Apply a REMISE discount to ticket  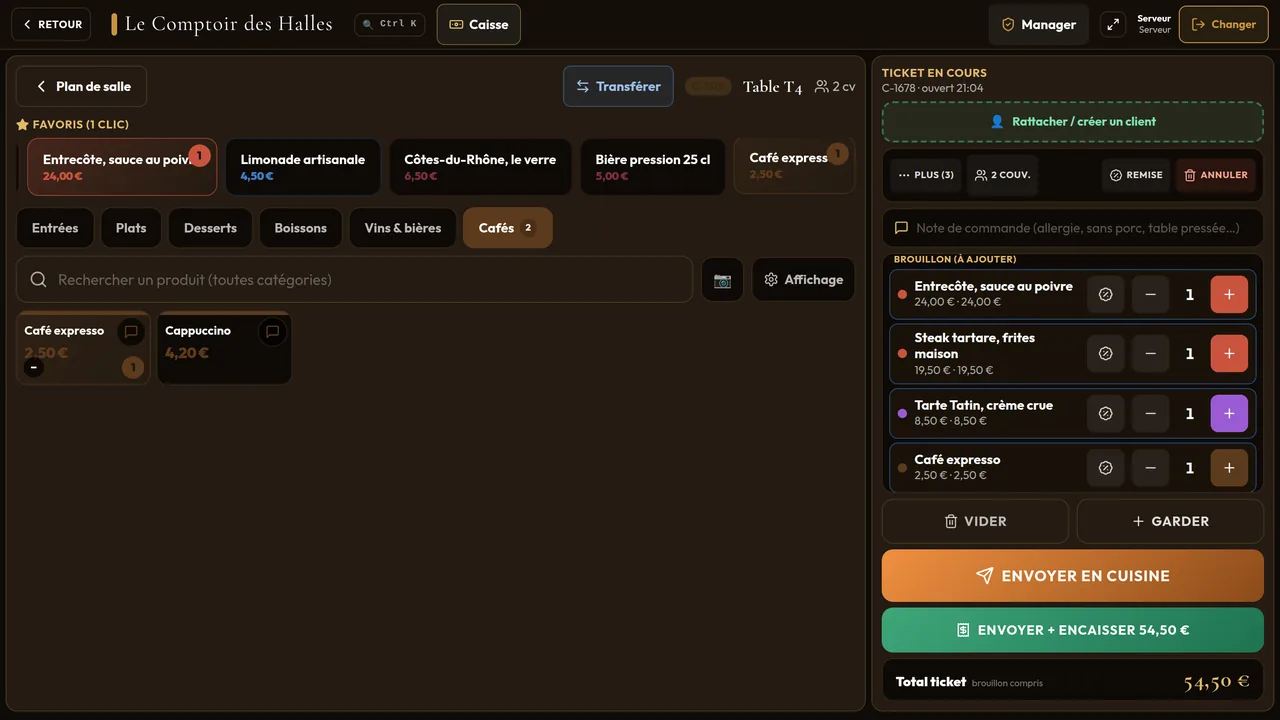pyautogui.click(x=1136, y=175)
